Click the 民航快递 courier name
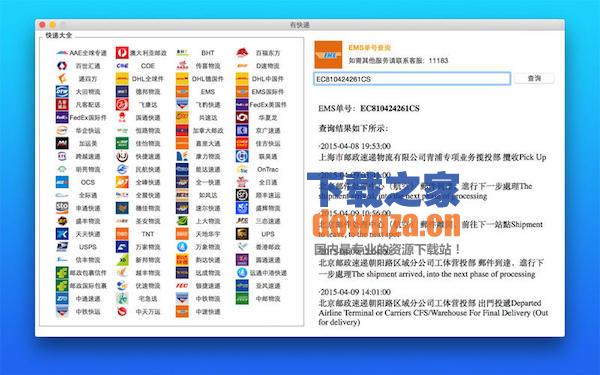 [148, 169]
